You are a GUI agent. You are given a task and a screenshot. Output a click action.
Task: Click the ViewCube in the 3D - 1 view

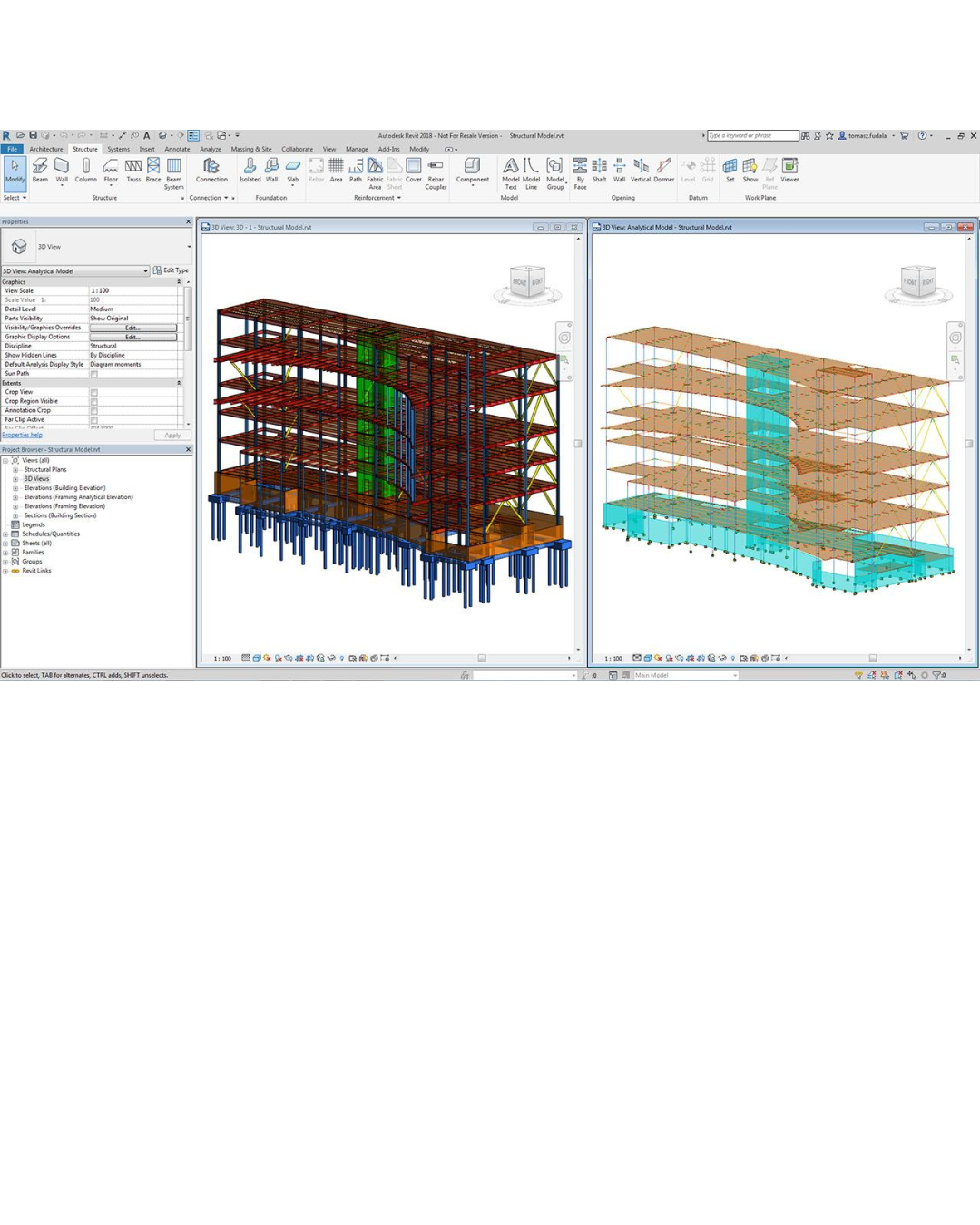527,282
